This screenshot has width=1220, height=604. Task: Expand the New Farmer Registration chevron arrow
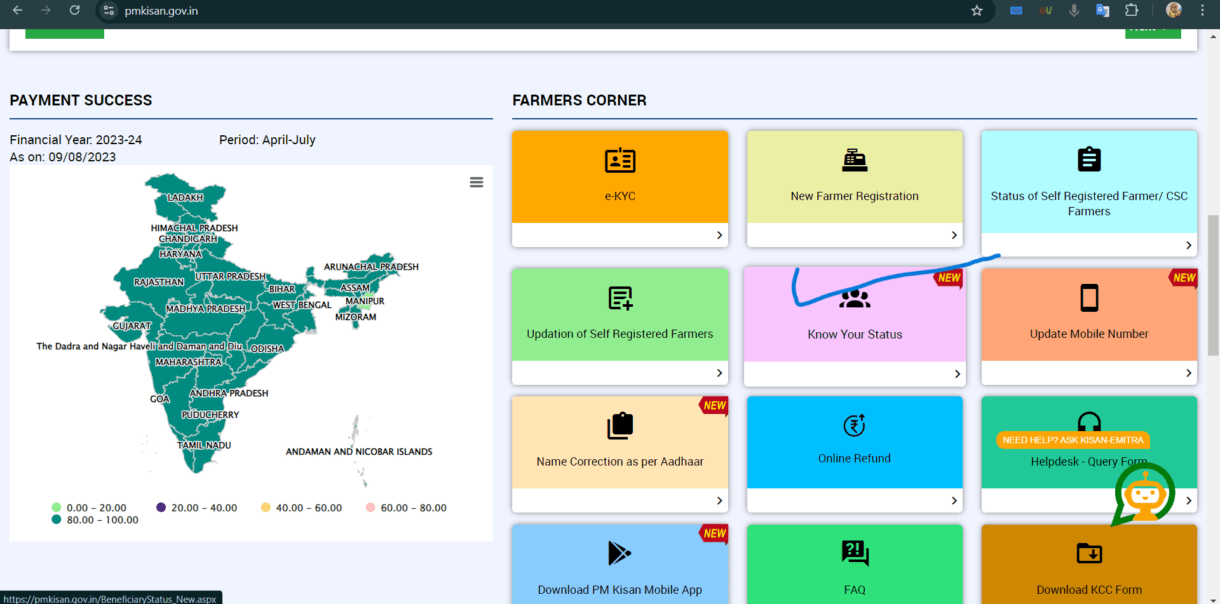(954, 235)
